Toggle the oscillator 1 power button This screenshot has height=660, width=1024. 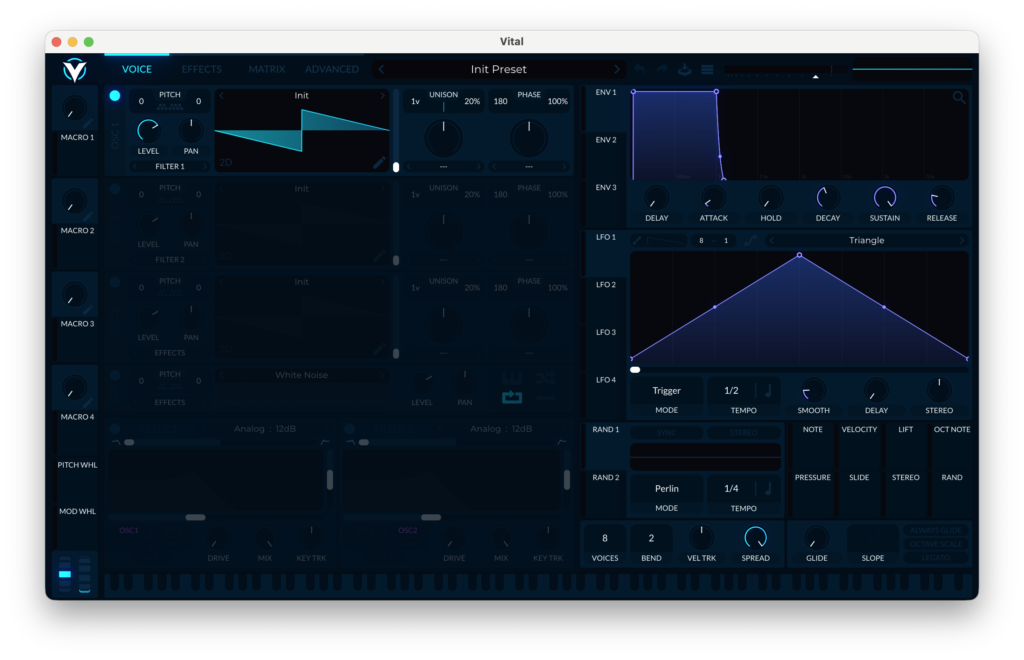[x=115, y=96]
